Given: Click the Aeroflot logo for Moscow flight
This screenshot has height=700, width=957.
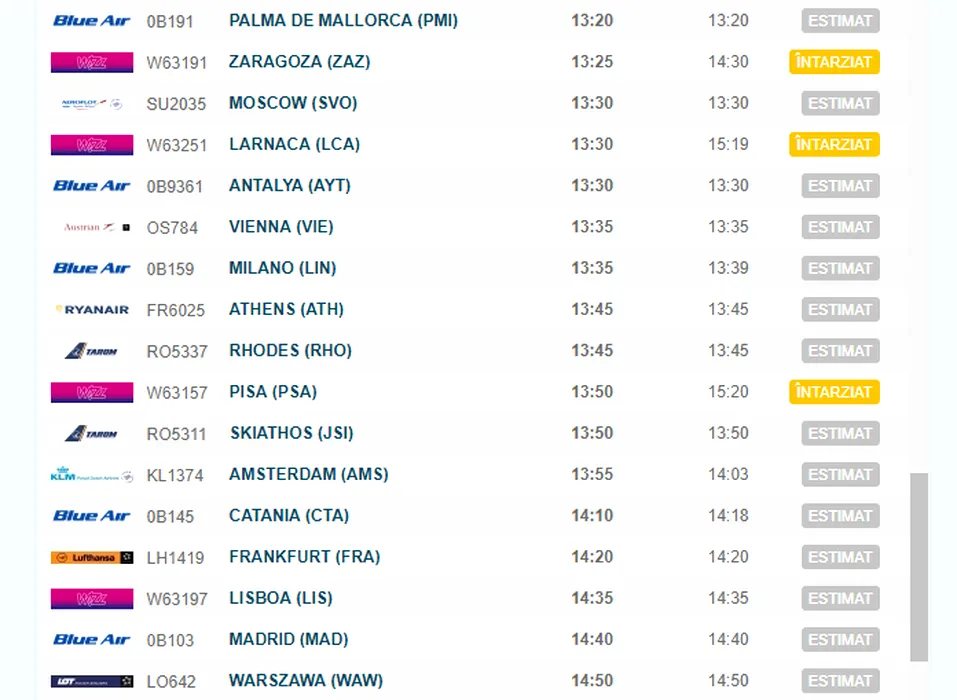Looking at the screenshot, I should tap(92, 104).
